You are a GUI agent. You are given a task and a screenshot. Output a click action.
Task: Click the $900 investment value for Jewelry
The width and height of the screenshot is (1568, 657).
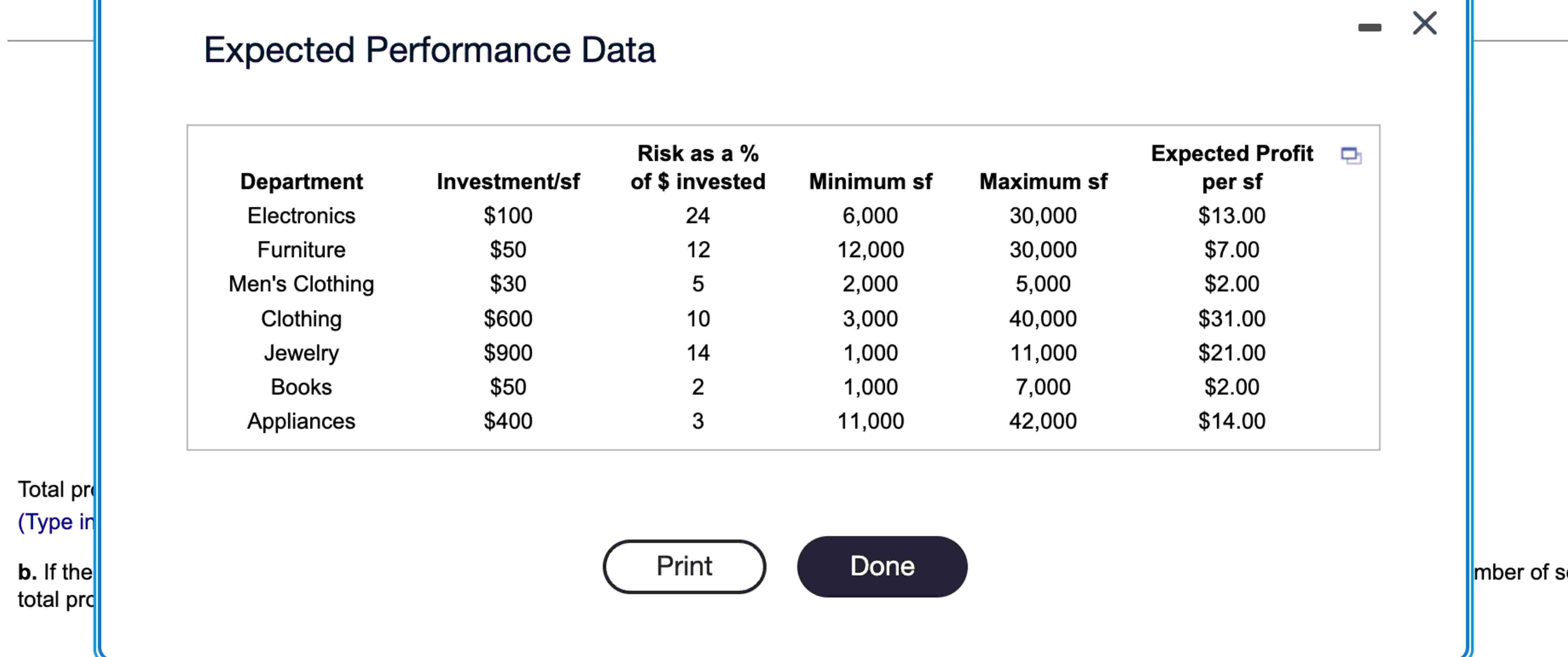coord(508,353)
